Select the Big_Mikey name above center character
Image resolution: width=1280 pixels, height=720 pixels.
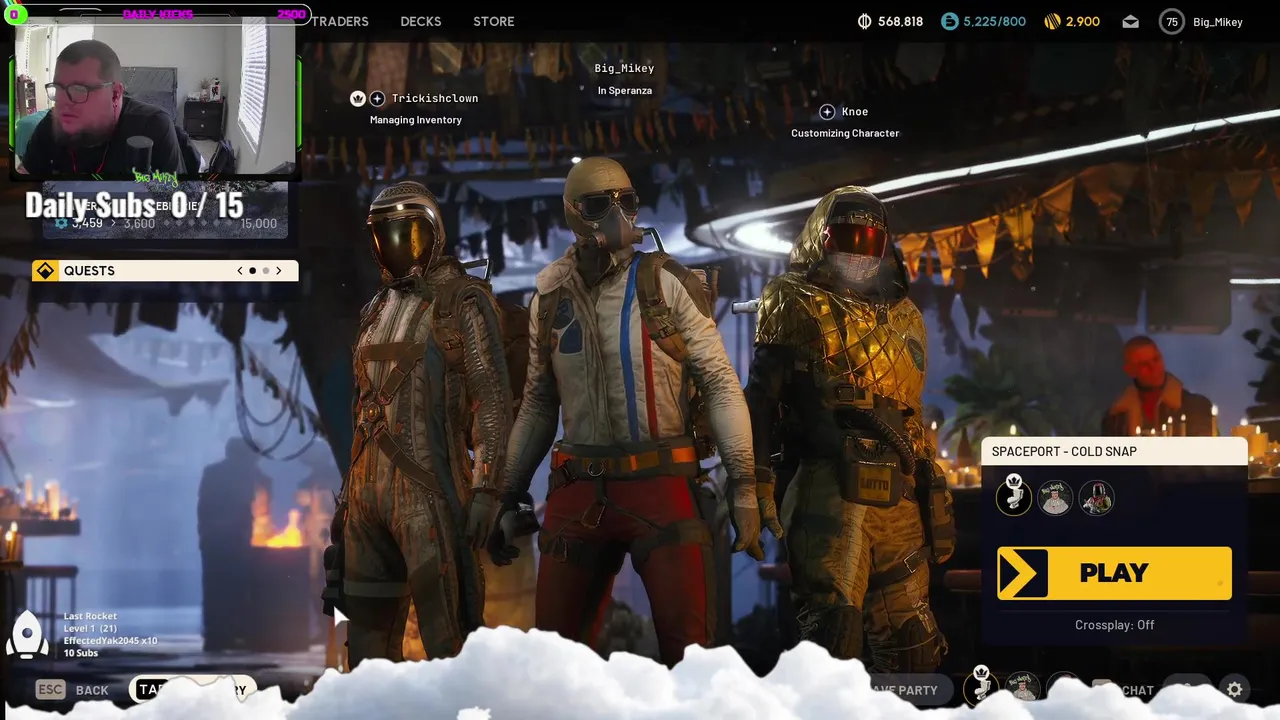click(624, 68)
